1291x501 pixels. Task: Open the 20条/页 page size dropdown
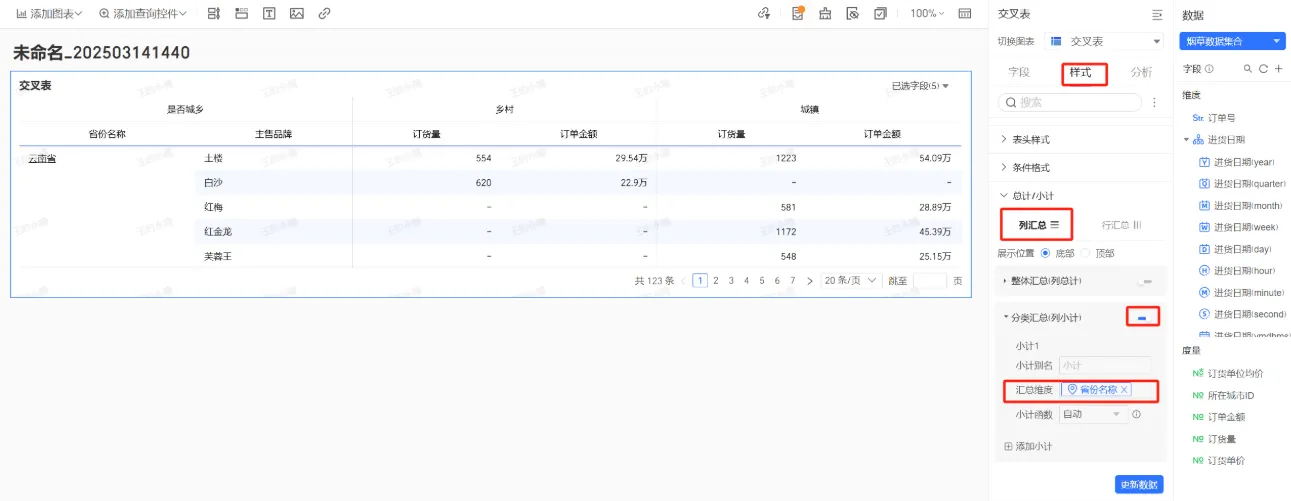pos(852,281)
